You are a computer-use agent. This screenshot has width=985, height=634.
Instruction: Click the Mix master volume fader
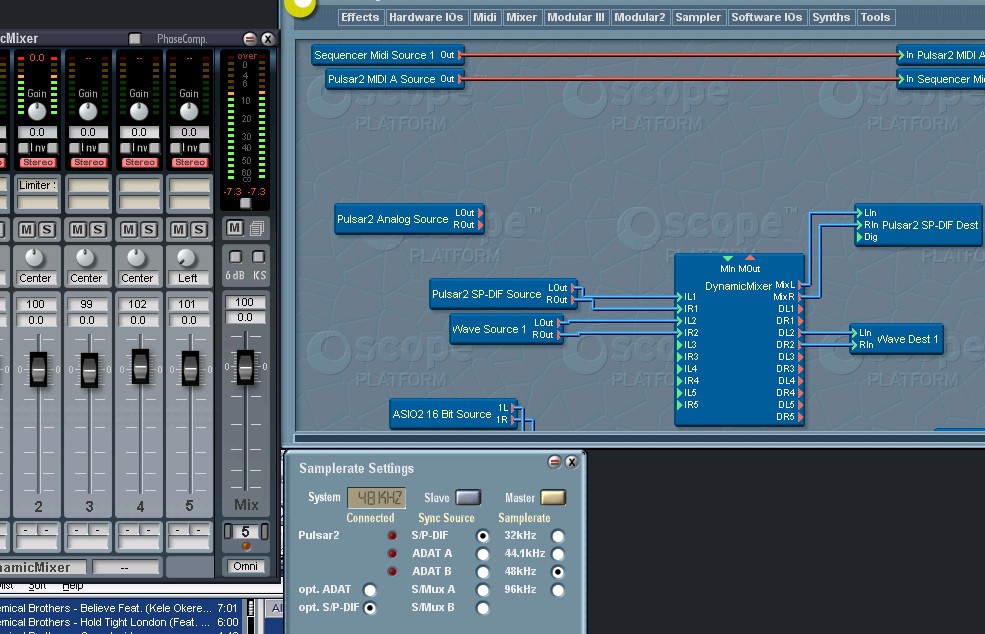coord(245,369)
